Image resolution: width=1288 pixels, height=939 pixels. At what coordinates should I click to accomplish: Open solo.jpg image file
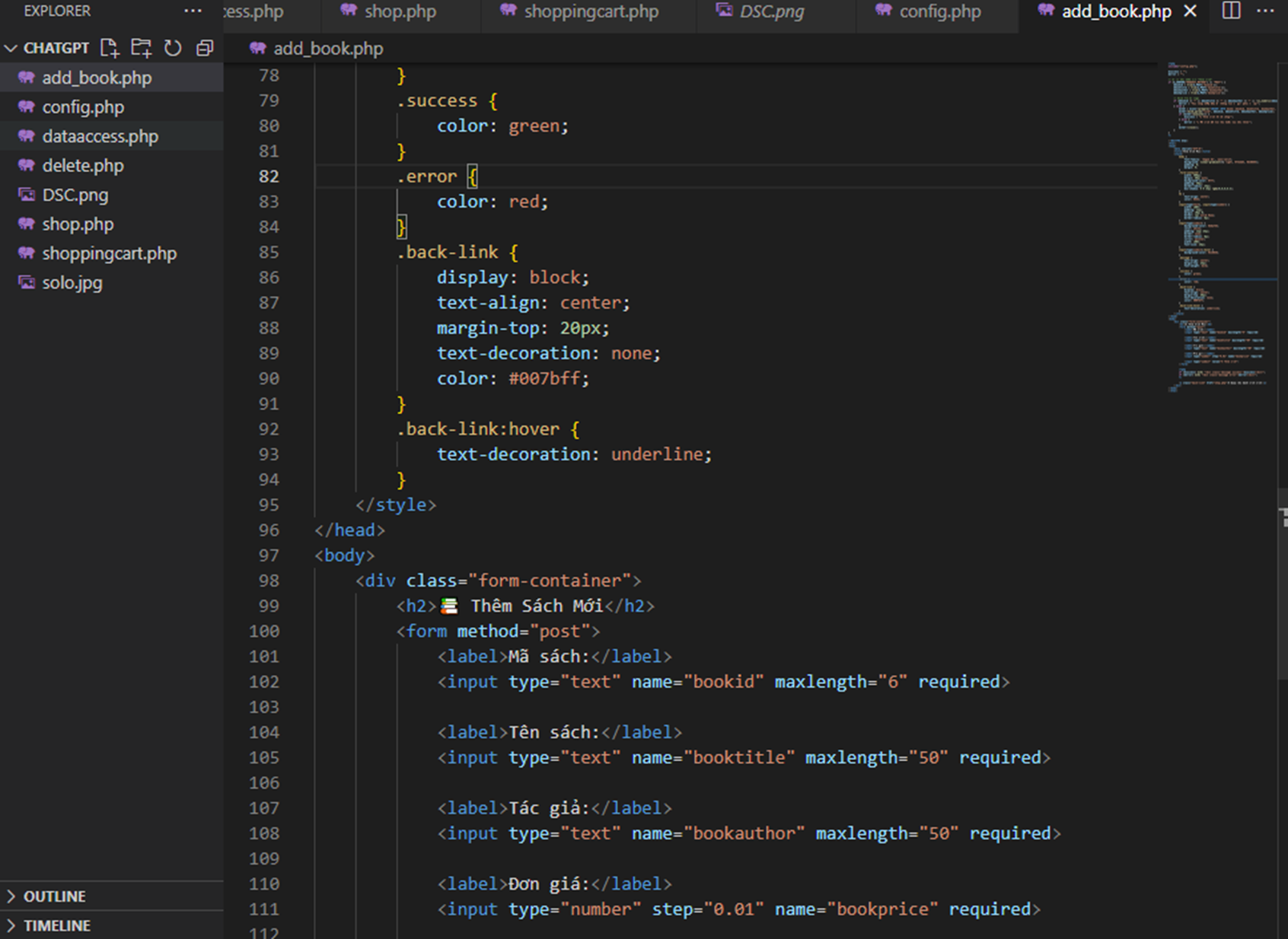[x=72, y=283]
